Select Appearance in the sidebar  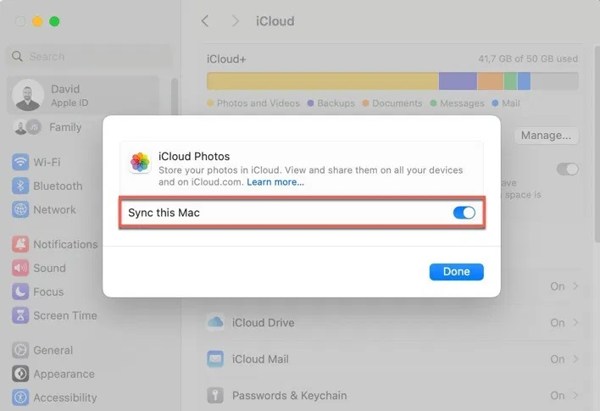pyautogui.click(x=65, y=374)
